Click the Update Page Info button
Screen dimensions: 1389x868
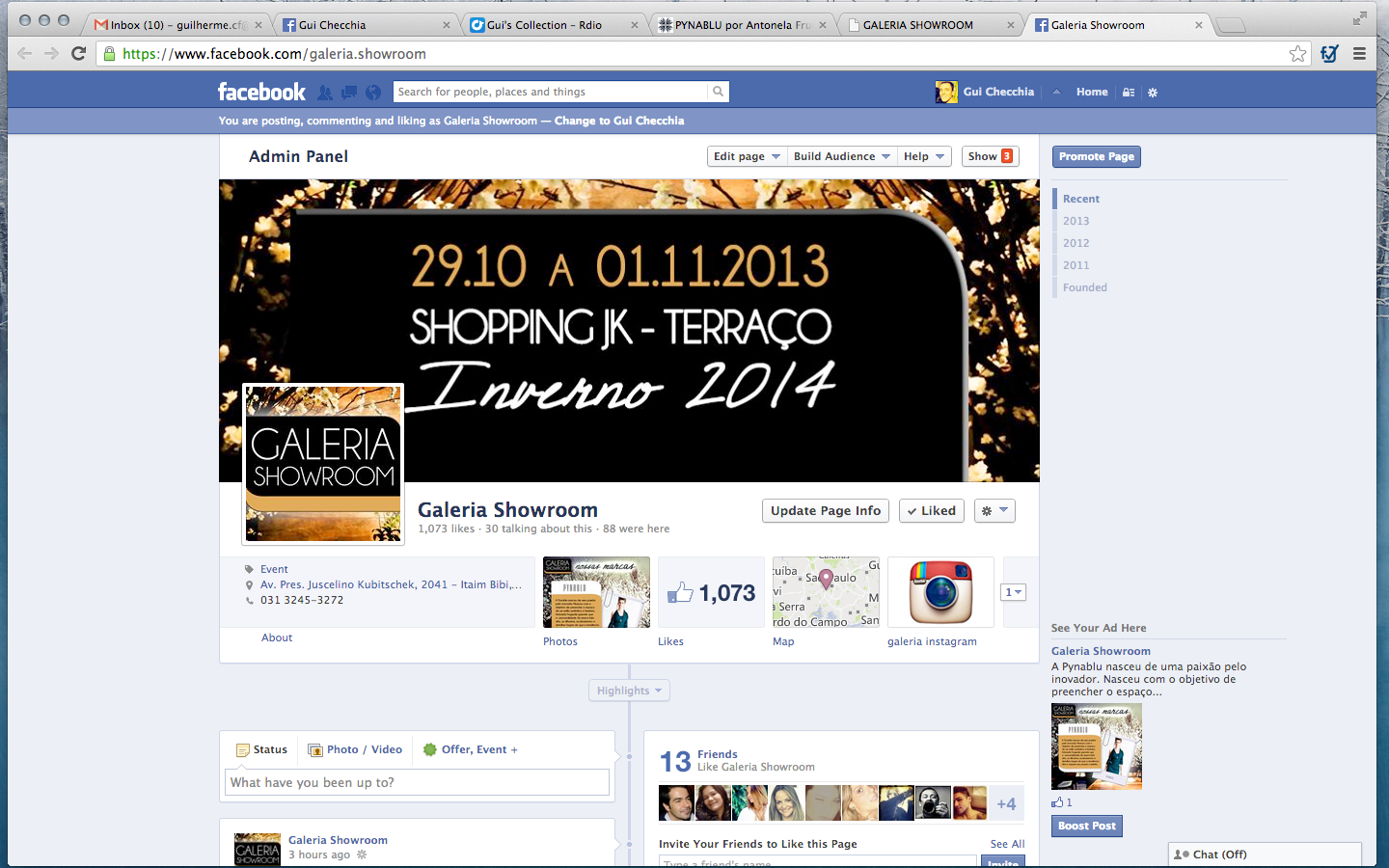[x=826, y=511]
